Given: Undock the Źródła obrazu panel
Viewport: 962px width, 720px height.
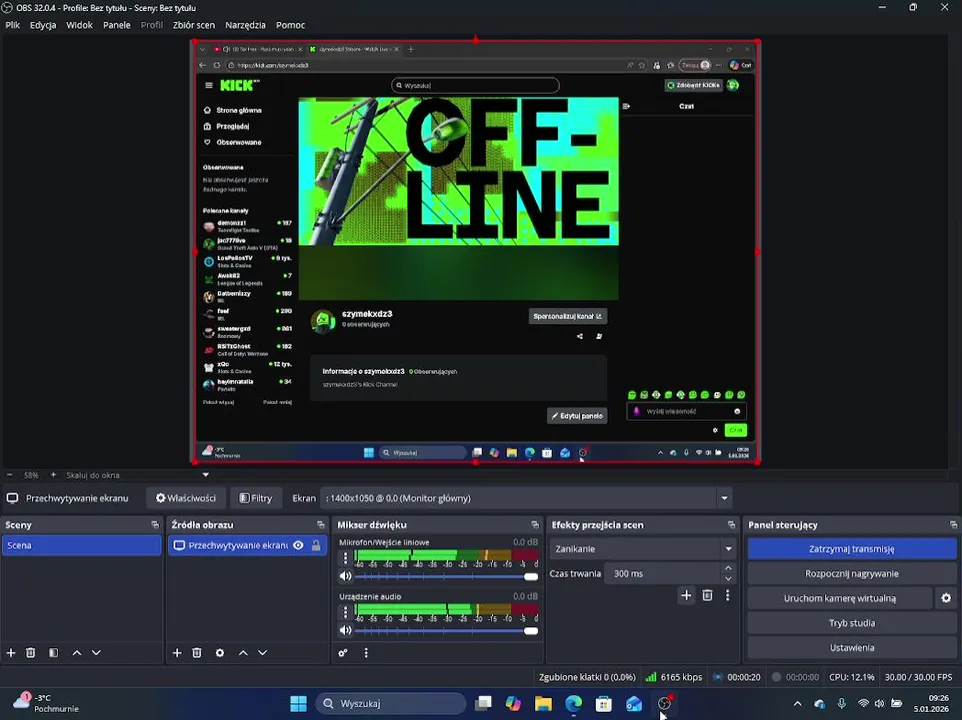Looking at the screenshot, I should pyautogui.click(x=320, y=524).
